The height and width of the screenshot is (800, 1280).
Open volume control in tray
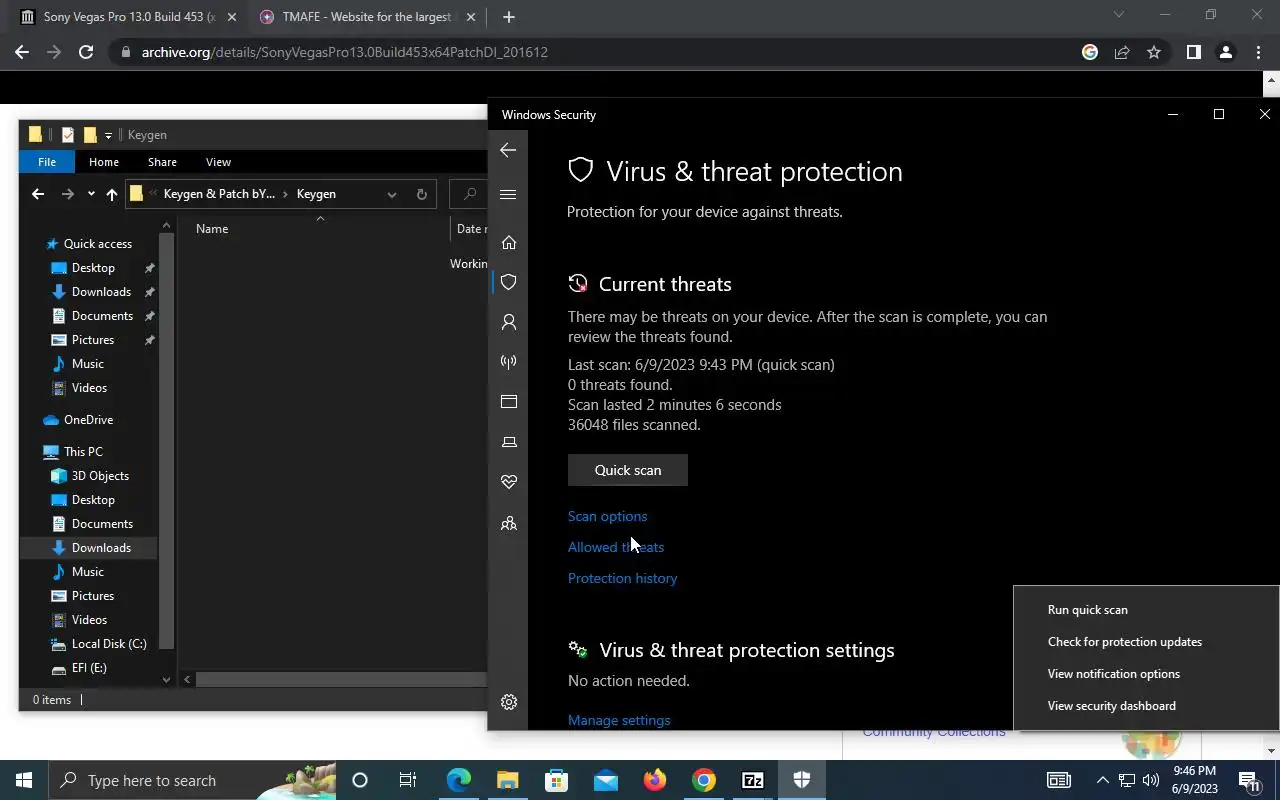[x=1151, y=780]
